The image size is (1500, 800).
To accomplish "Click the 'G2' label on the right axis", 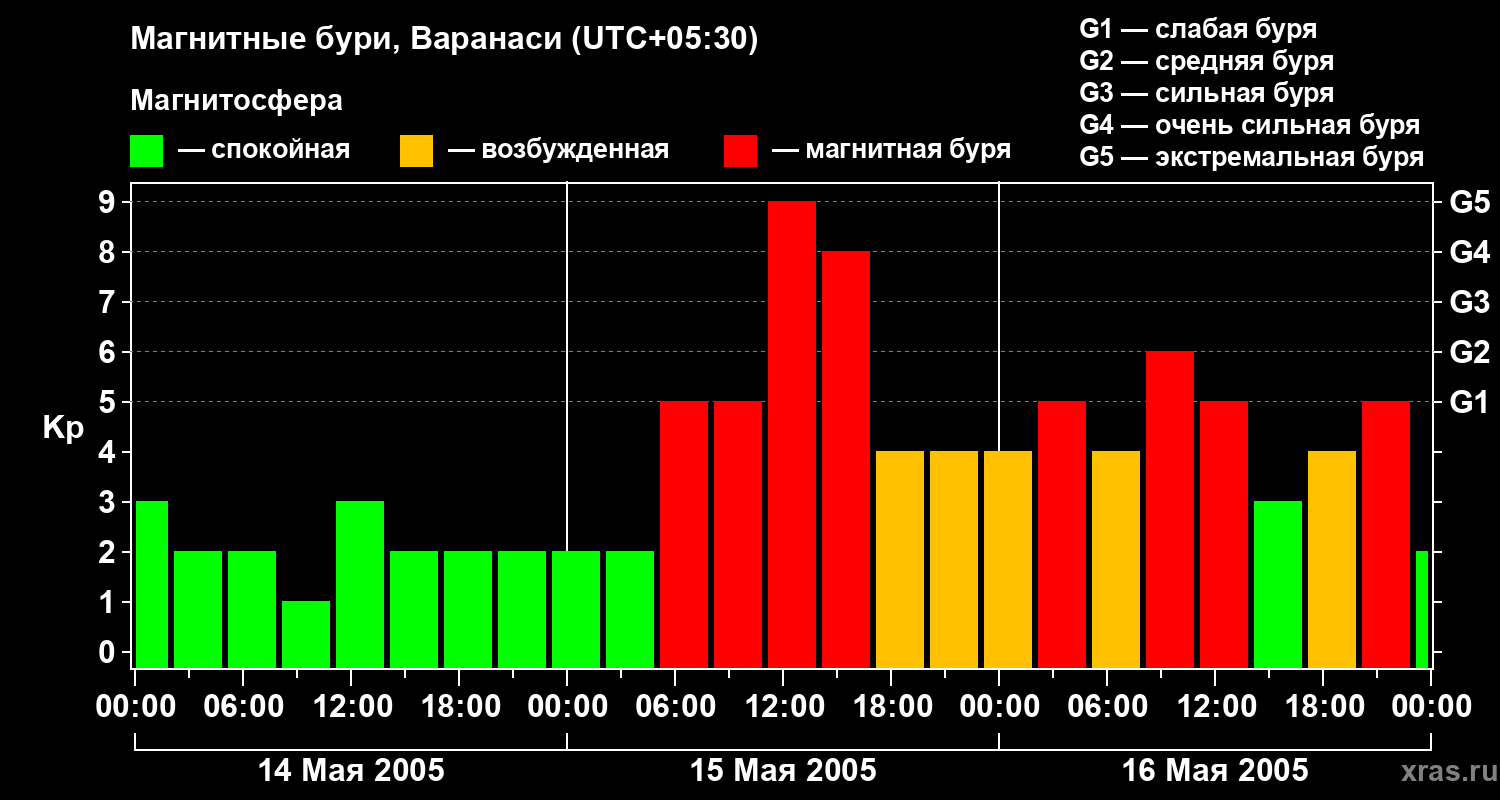I will pos(1470,353).
